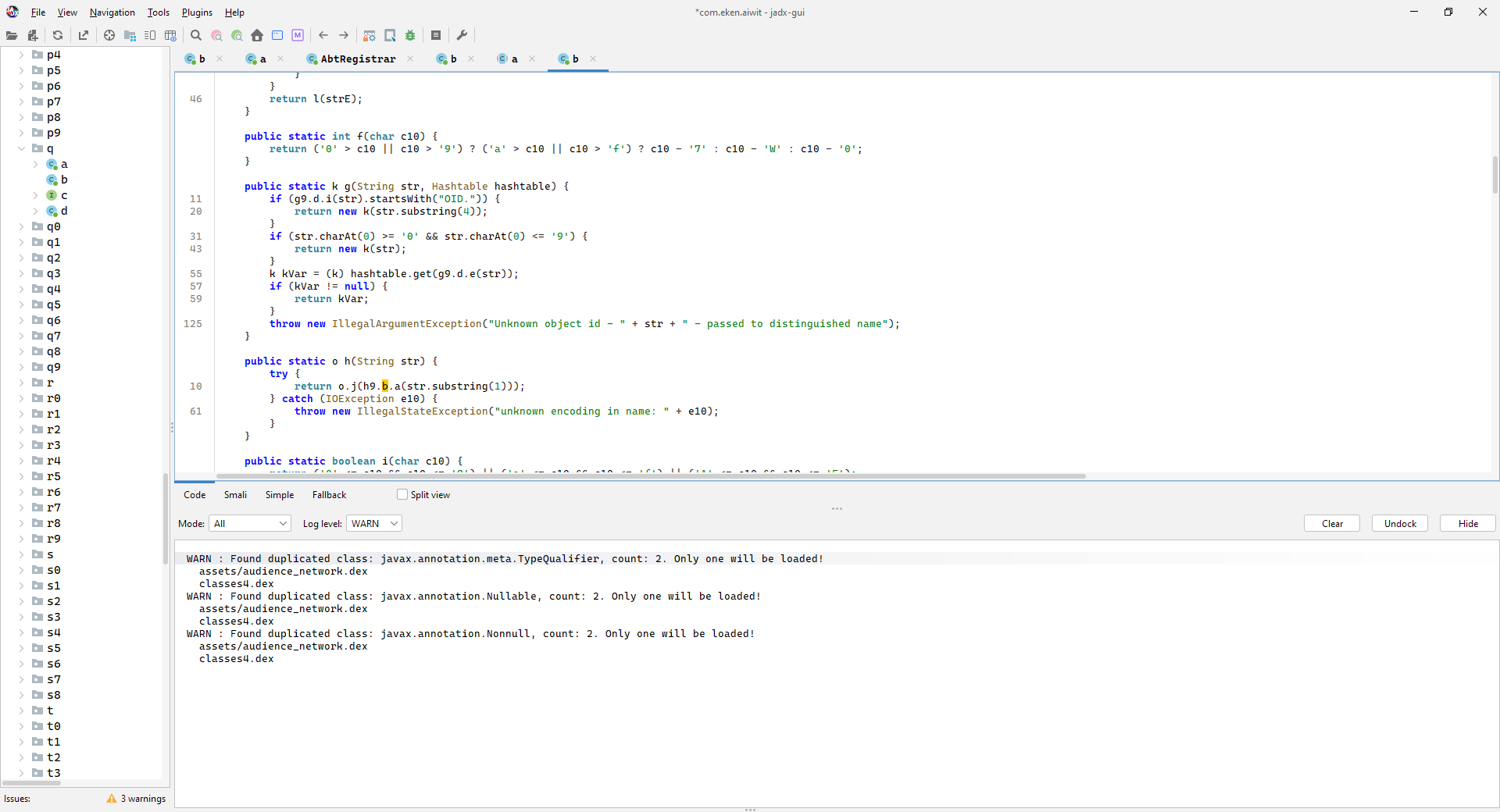Click the Clear log button
This screenshot has width=1500, height=812.
(x=1331, y=523)
